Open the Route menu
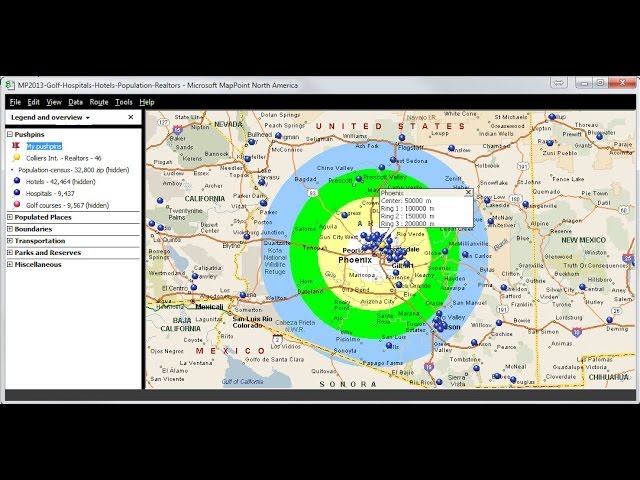Screen dimensions: 640x480 pyautogui.click(x=99, y=102)
